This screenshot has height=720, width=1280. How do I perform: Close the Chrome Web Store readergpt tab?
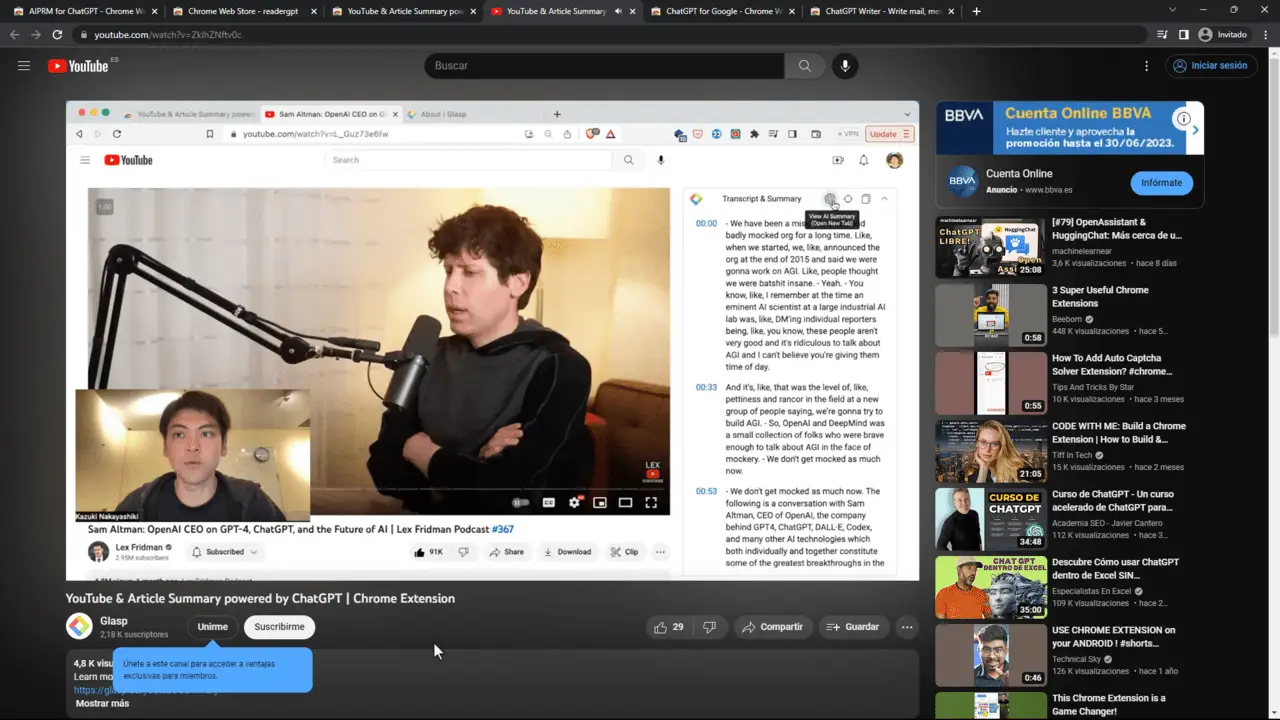tap(313, 11)
